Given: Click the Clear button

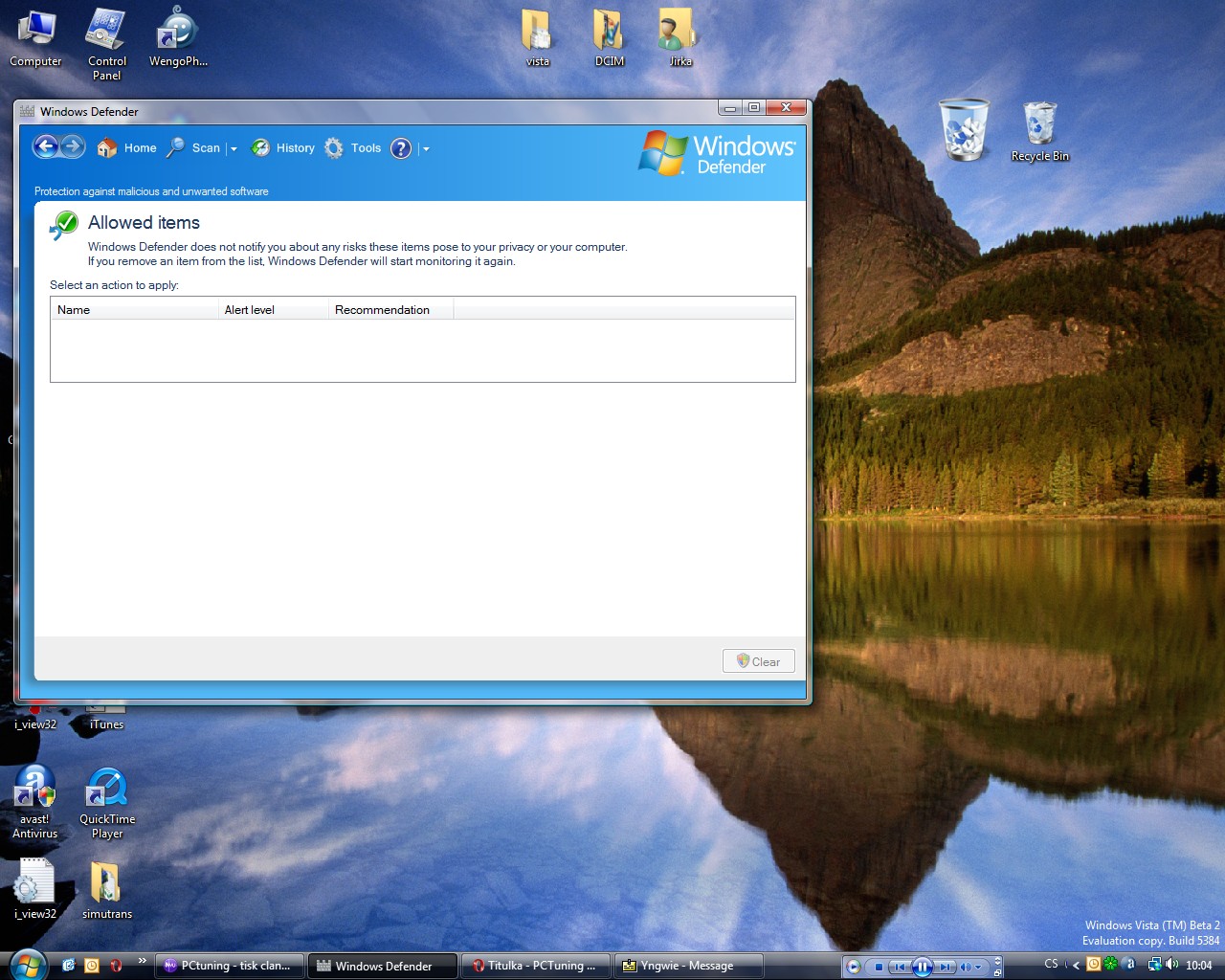Looking at the screenshot, I should pos(759,661).
